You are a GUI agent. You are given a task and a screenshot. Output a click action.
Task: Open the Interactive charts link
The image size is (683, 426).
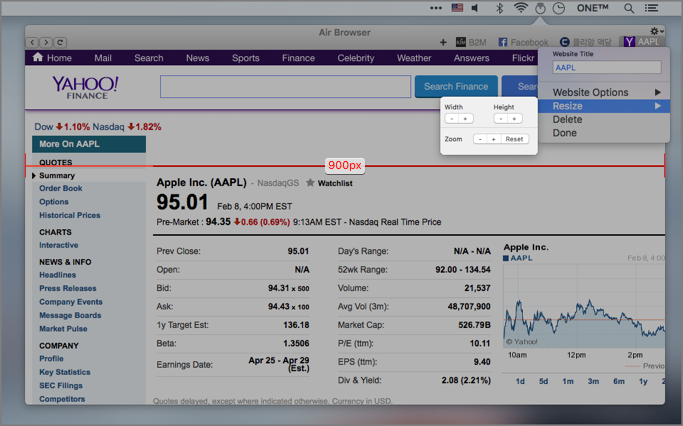click(59, 245)
